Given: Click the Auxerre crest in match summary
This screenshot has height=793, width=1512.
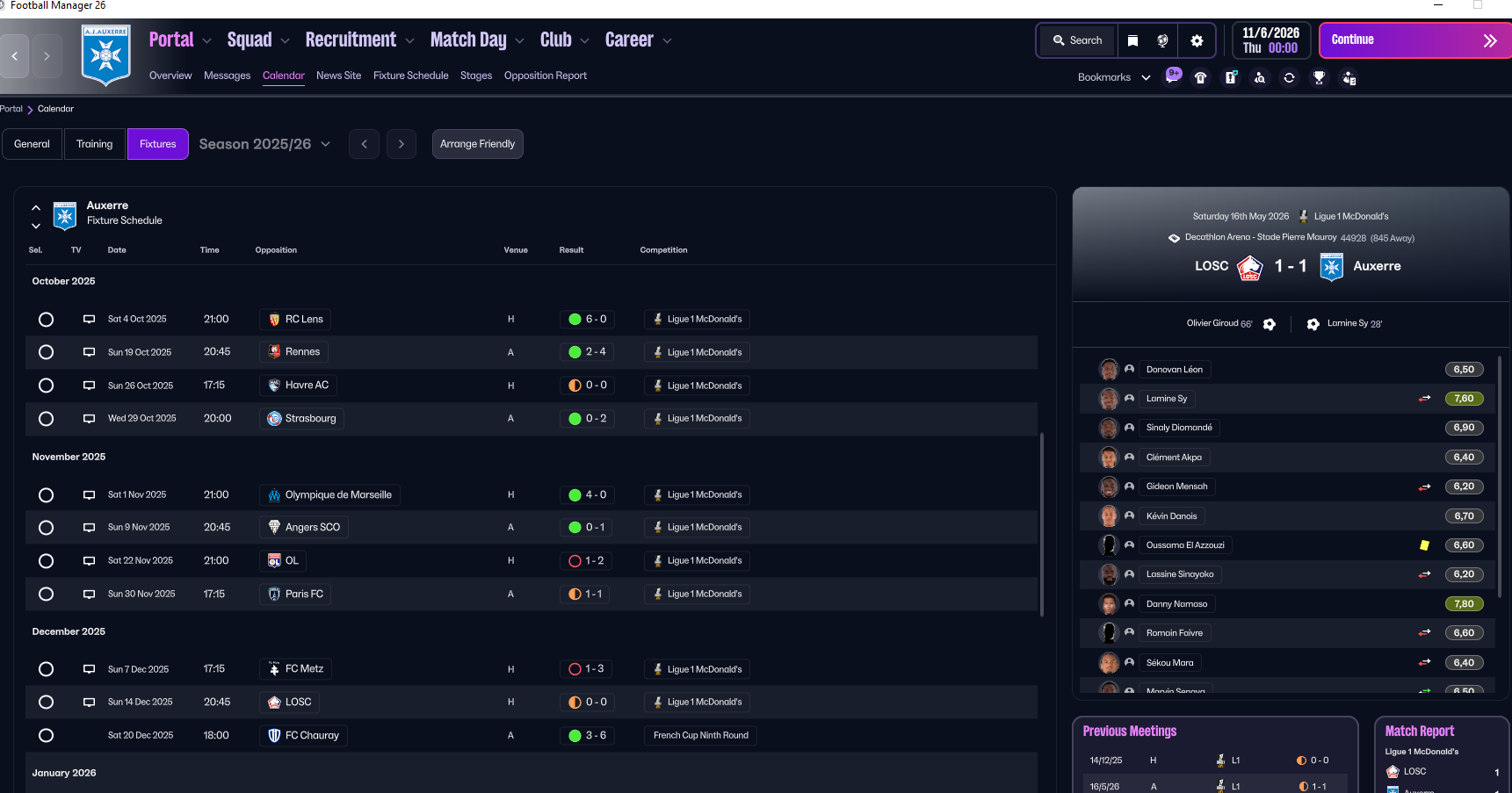Looking at the screenshot, I should coord(1332,267).
